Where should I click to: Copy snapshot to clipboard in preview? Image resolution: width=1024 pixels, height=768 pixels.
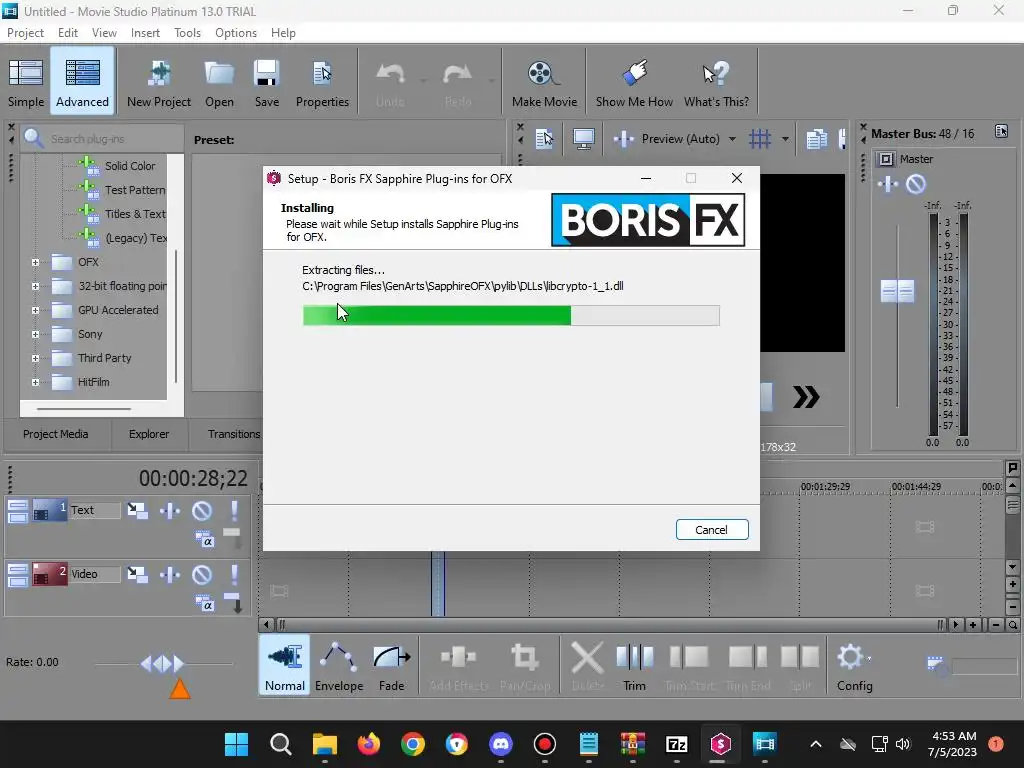tap(816, 138)
